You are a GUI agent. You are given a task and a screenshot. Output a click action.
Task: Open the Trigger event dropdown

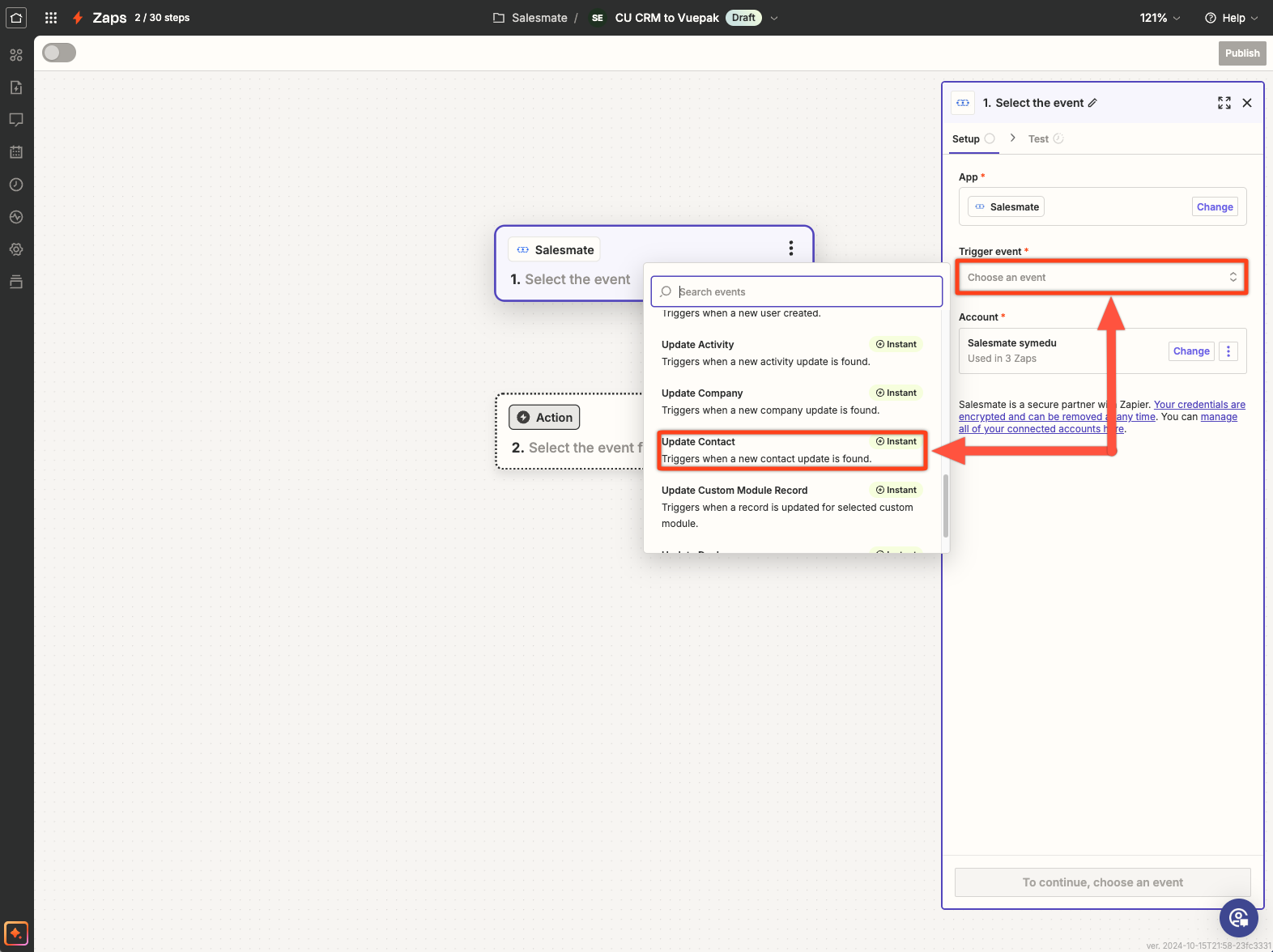[x=1101, y=278]
